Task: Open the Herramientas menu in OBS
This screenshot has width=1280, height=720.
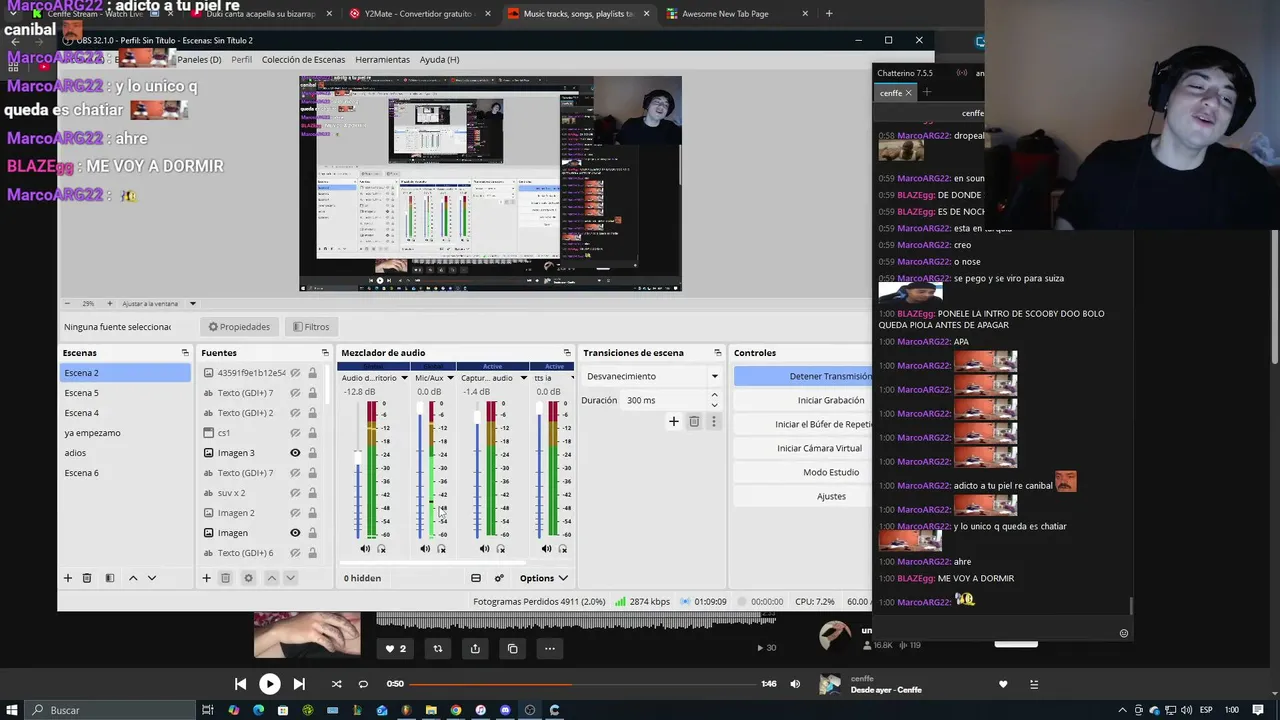Action: click(x=382, y=60)
